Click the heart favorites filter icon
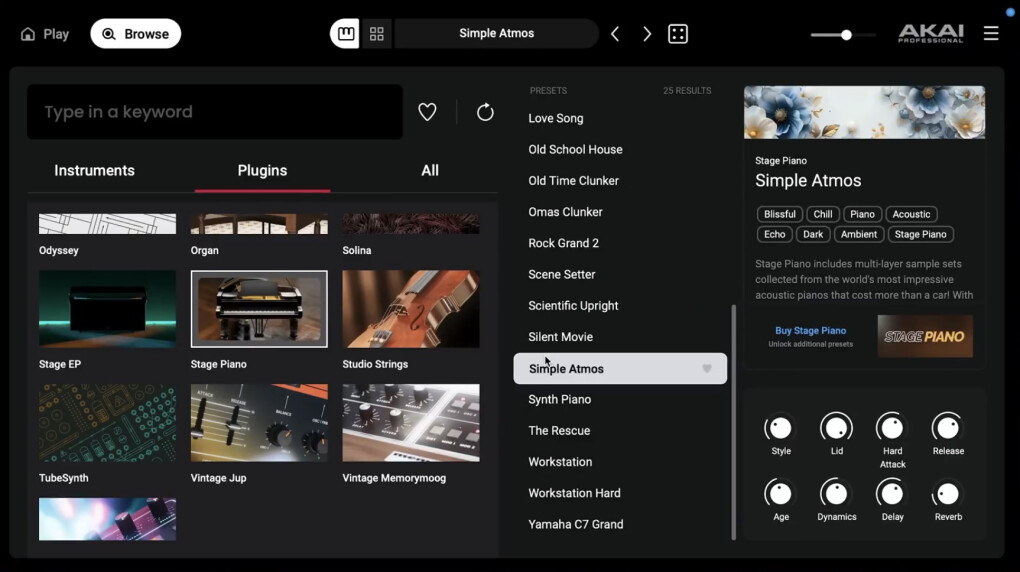Viewport: 1020px width, 572px height. [427, 112]
